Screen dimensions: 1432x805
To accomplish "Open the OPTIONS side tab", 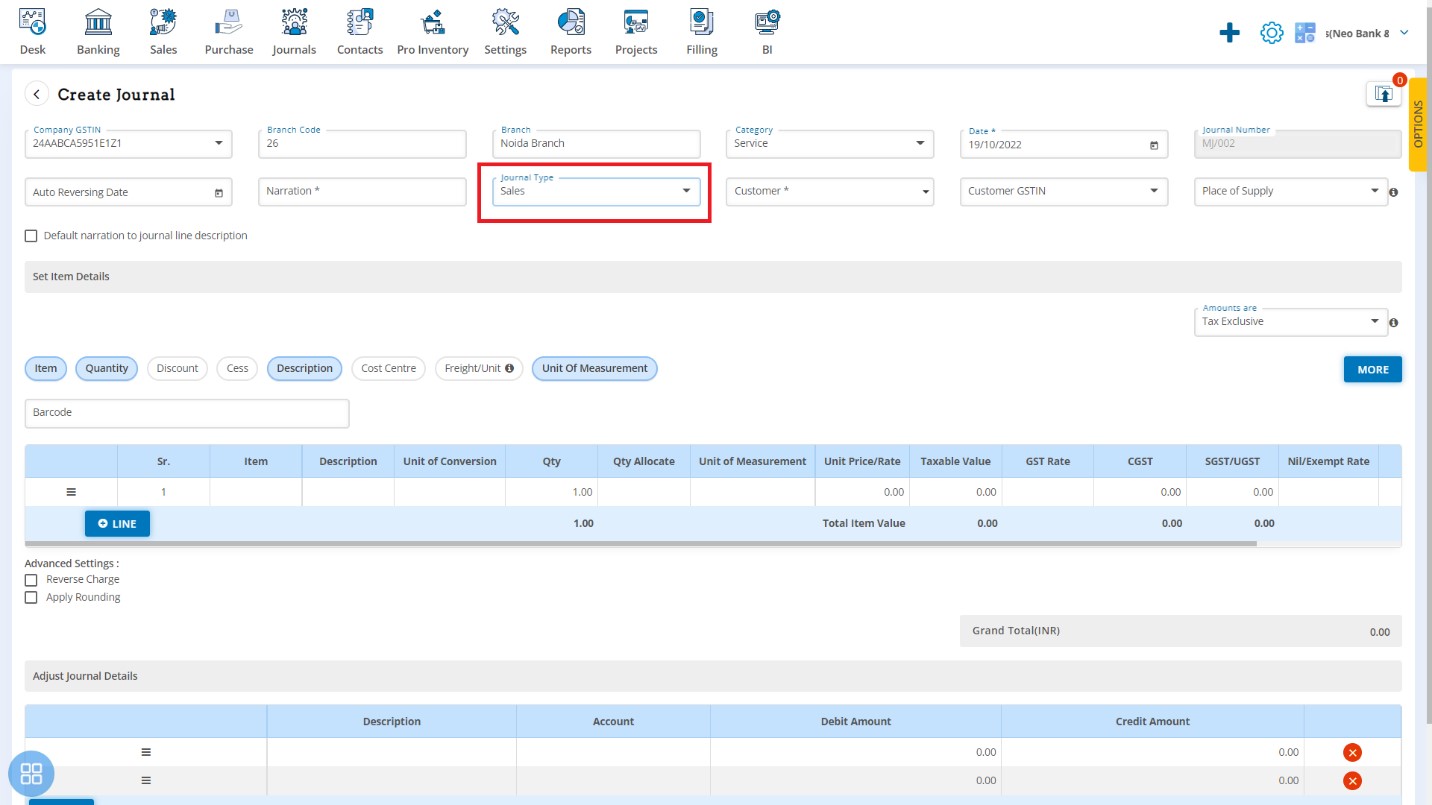I will click(x=1418, y=123).
